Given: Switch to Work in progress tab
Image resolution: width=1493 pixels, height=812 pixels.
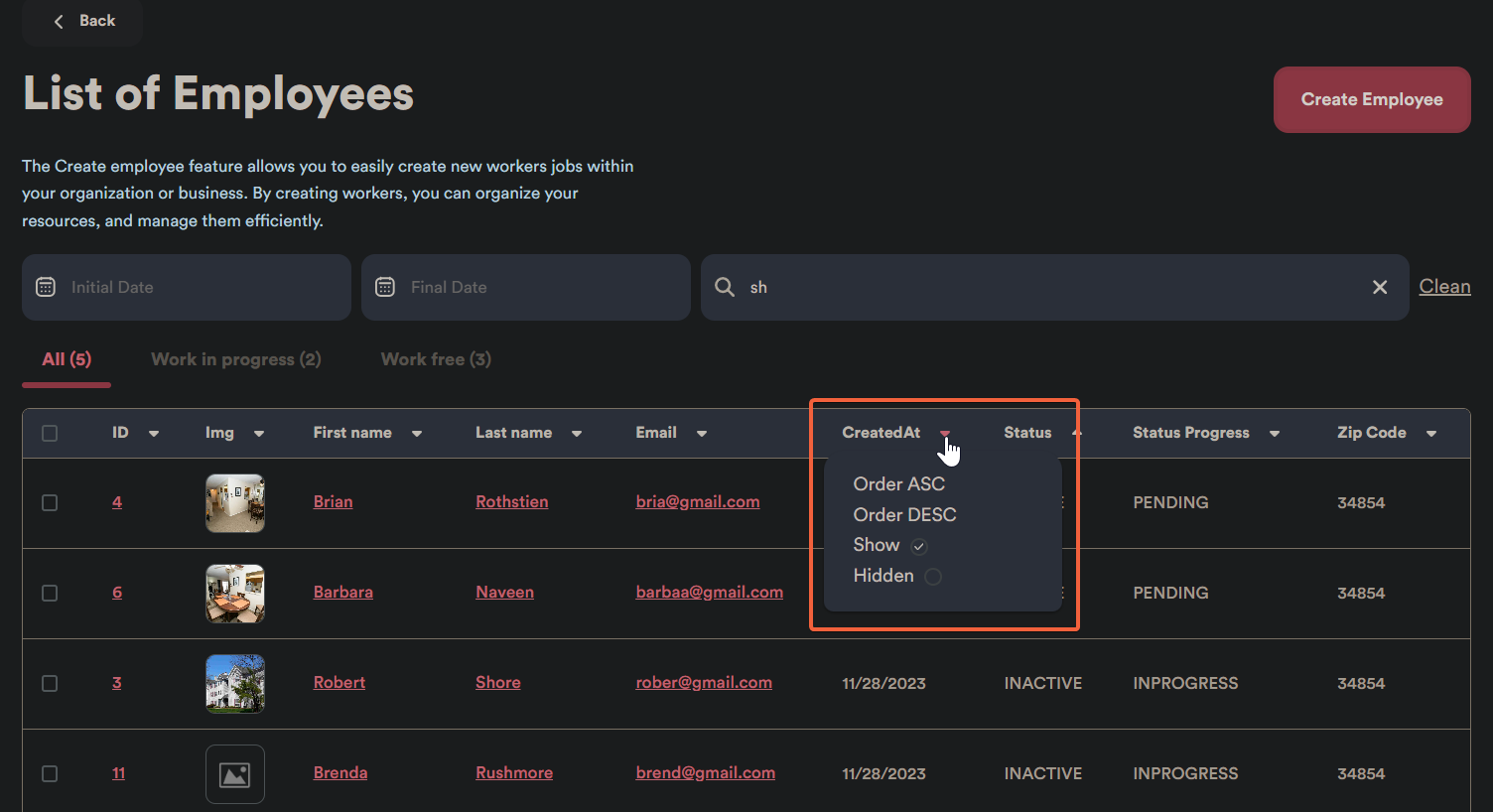Looking at the screenshot, I should [235, 359].
